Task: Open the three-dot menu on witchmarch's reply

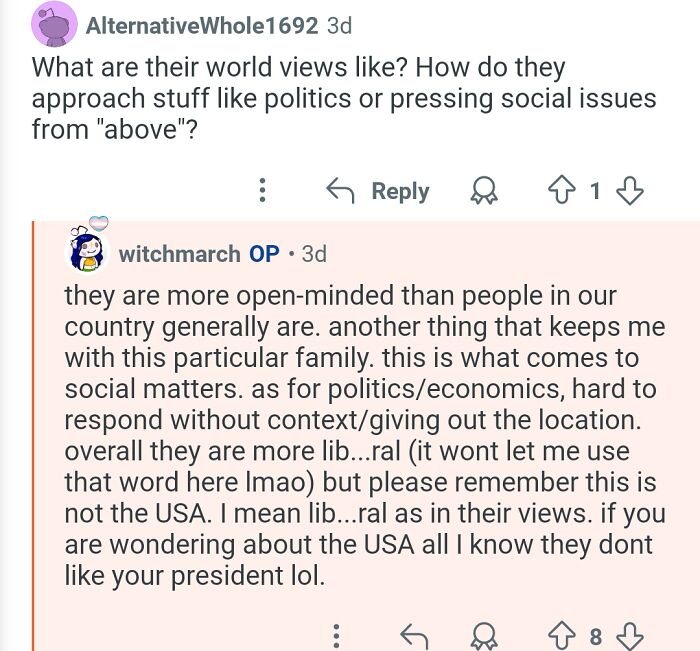Action: point(336,634)
